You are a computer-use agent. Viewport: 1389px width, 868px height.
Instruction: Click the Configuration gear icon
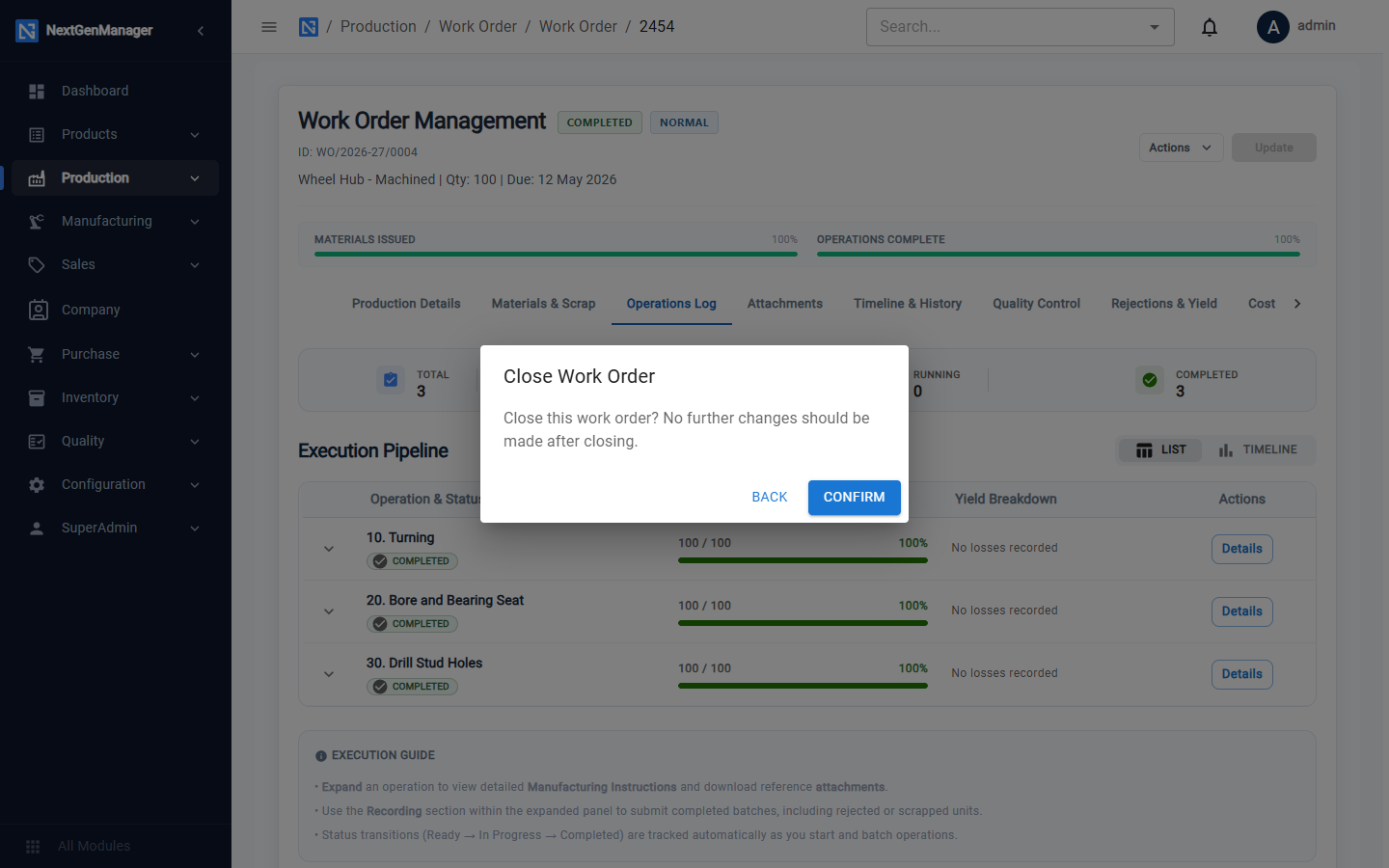[x=37, y=485]
